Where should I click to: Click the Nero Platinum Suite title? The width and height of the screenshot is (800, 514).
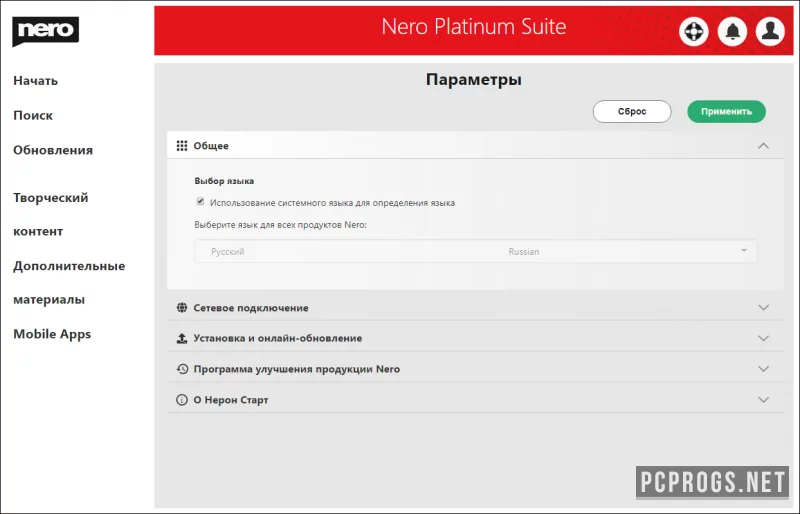click(474, 27)
